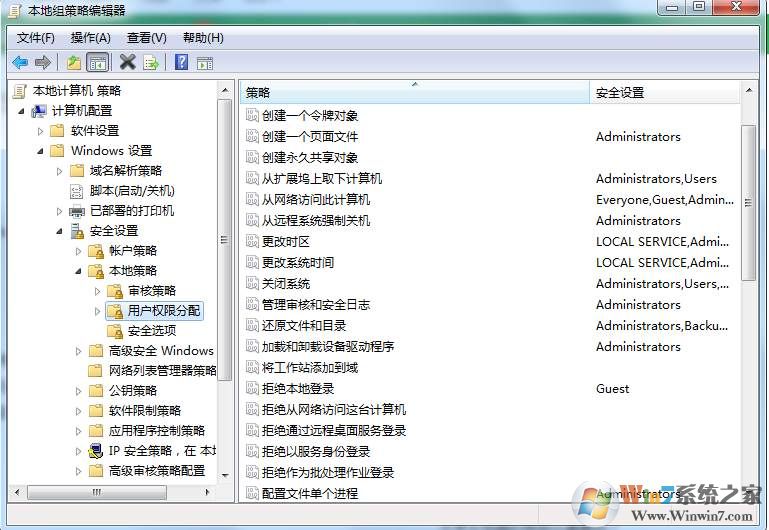This screenshot has width=769, height=530.
Task: Click the Export list toolbar icon
Action: point(151,63)
